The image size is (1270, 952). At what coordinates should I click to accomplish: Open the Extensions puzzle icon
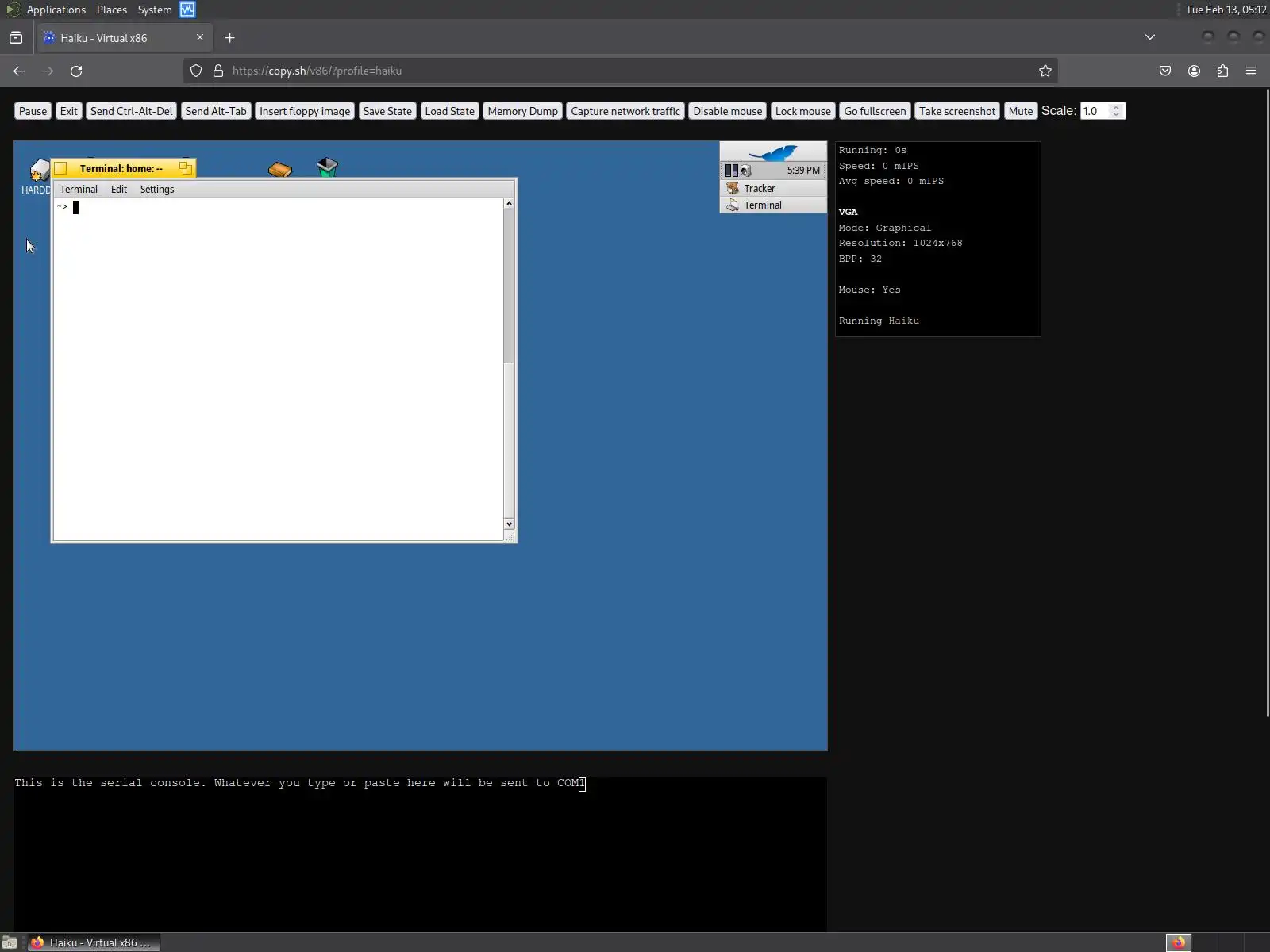pos(1222,71)
